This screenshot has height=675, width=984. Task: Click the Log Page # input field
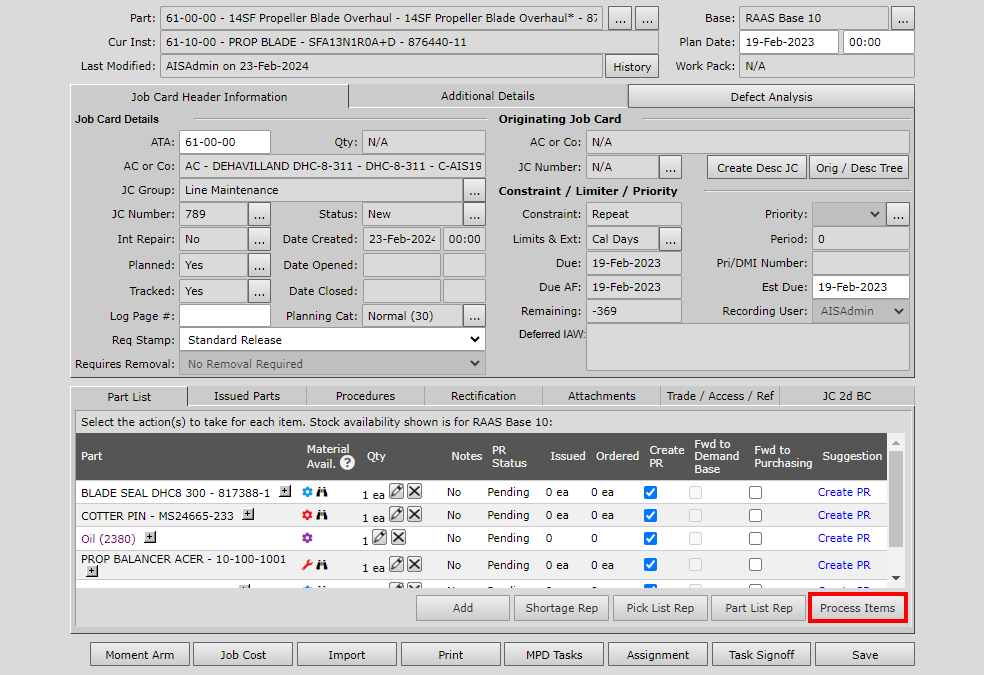[x=224, y=316]
